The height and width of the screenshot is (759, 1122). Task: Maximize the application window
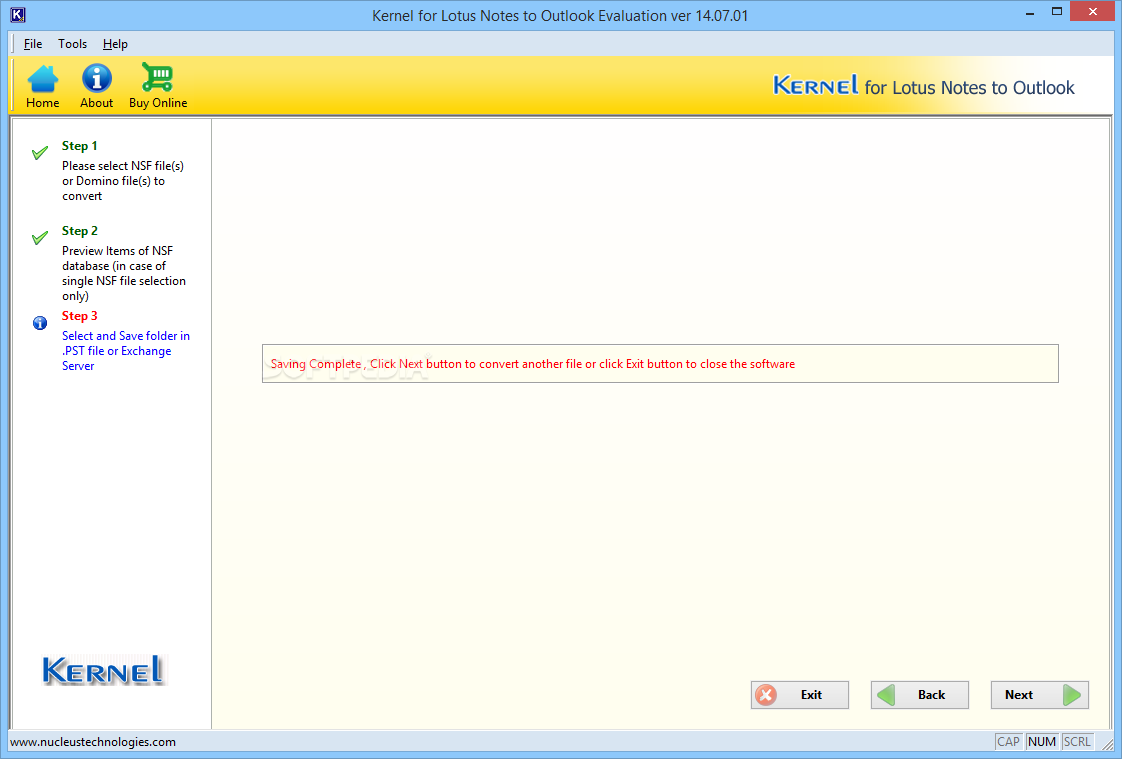tap(1057, 12)
